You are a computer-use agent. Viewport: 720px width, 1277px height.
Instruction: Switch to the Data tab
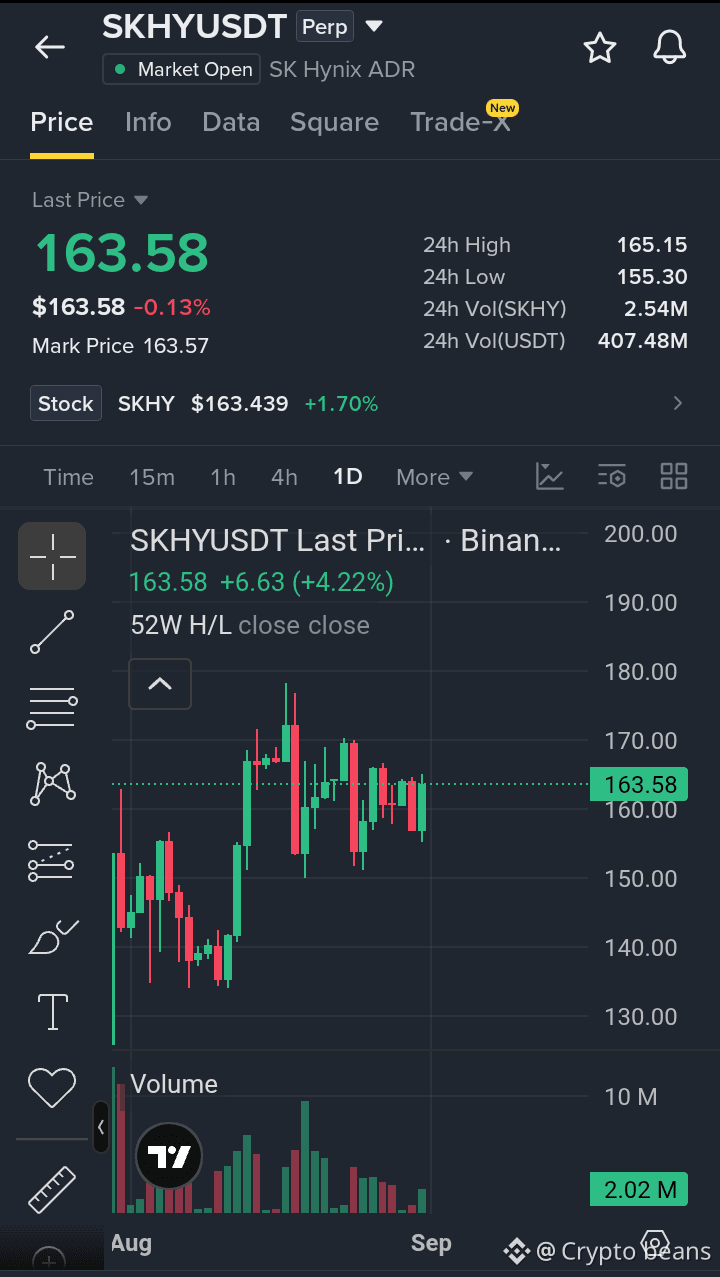coord(231,122)
